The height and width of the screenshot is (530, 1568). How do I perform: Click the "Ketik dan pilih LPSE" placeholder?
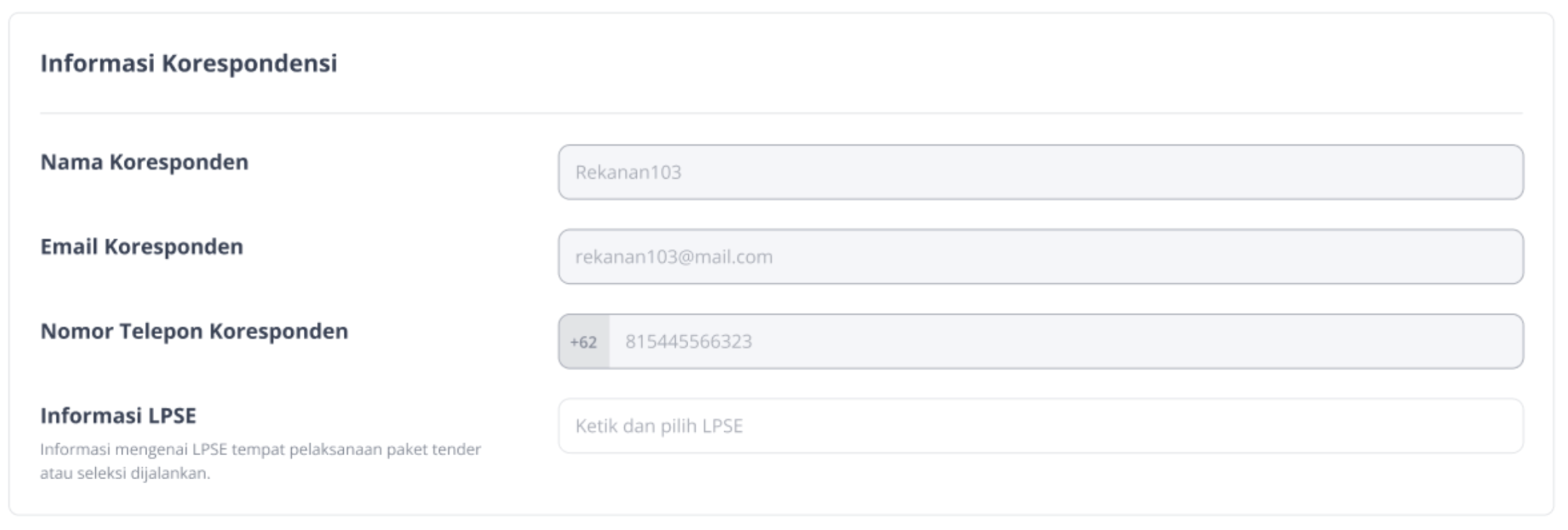(658, 426)
